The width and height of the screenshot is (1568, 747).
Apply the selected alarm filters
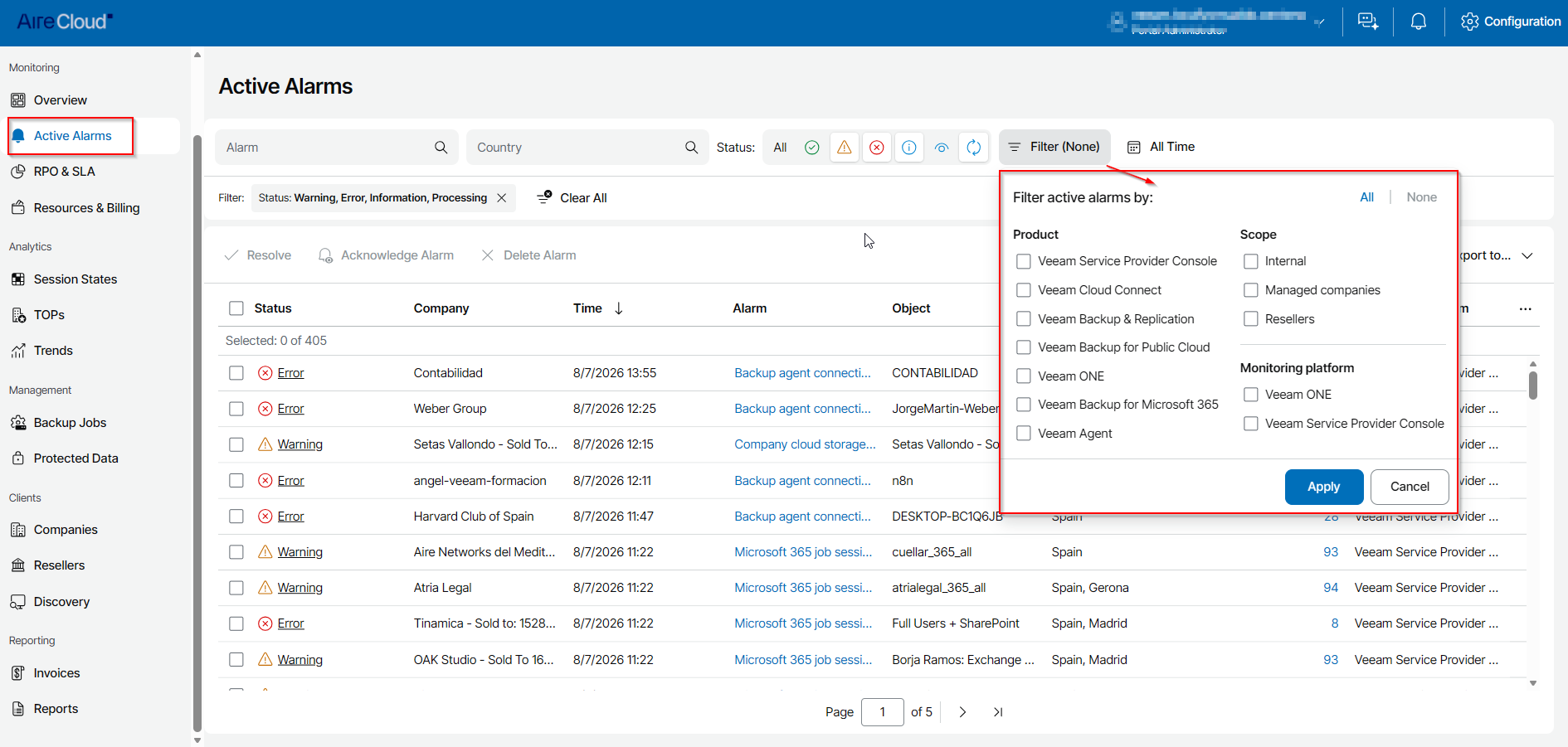pyautogui.click(x=1324, y=487)
